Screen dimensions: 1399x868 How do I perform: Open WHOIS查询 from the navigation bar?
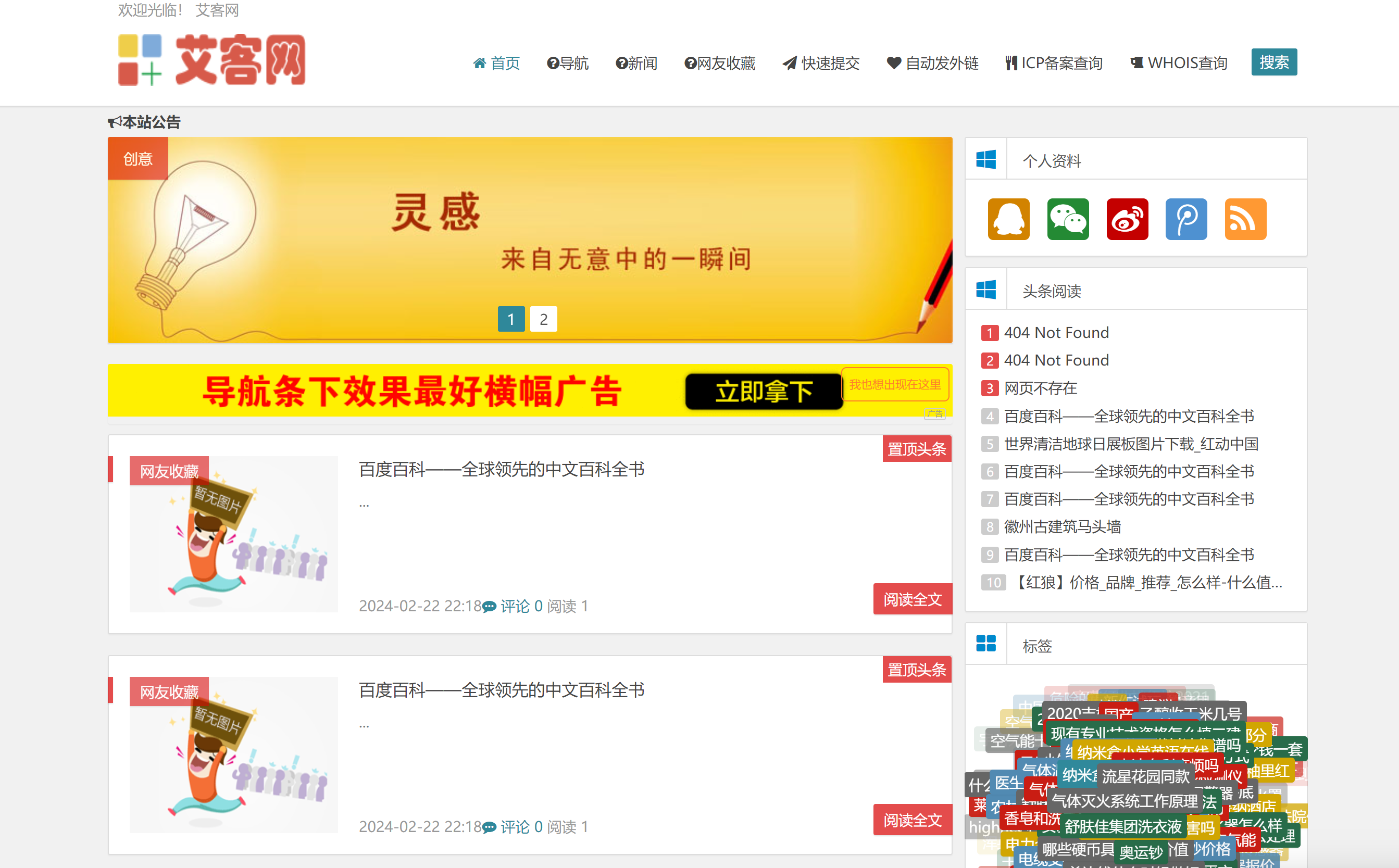[1178, 63]
